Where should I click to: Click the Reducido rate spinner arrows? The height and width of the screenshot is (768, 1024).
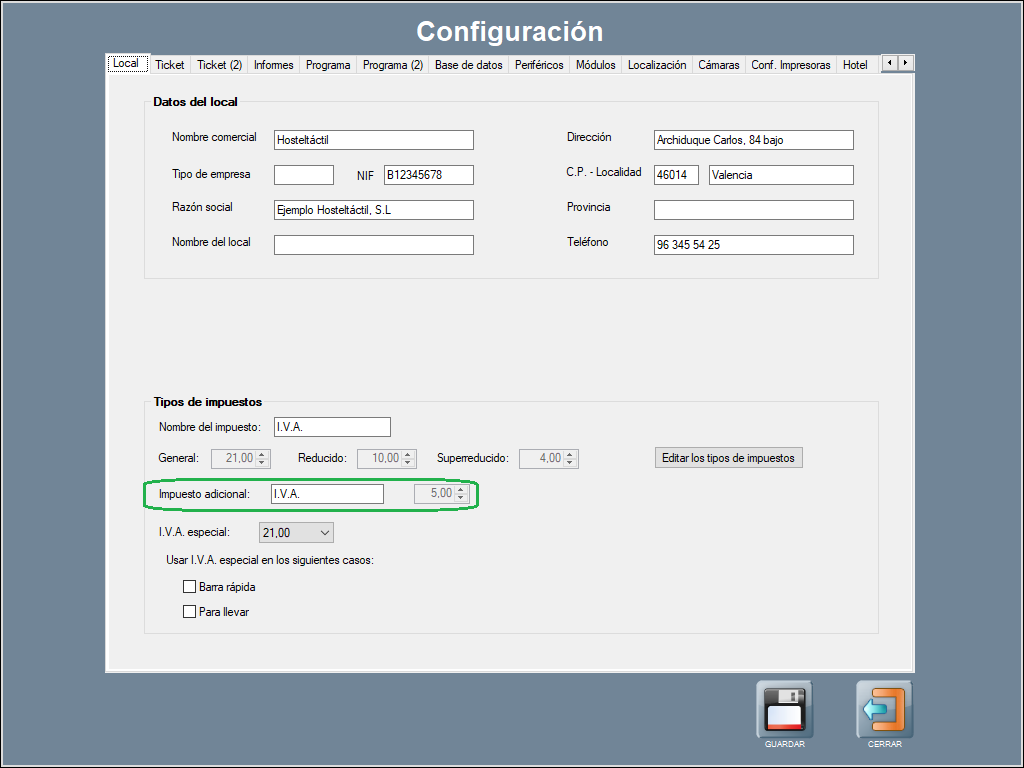[x=407, y=459]
